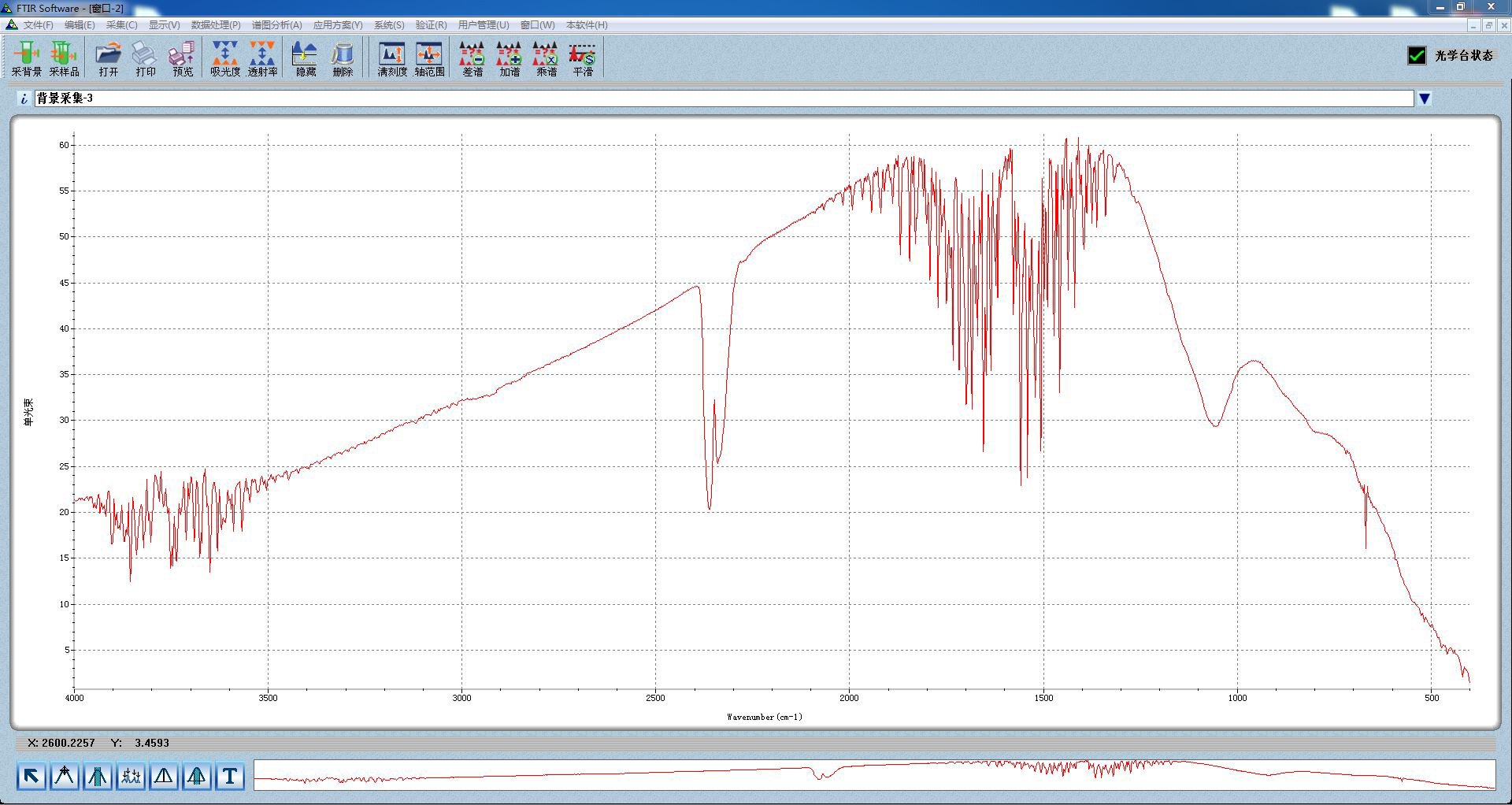Open the 本软件(H) help menu
This screenshot has width=1512, height=805.
(x=587, y=25)
